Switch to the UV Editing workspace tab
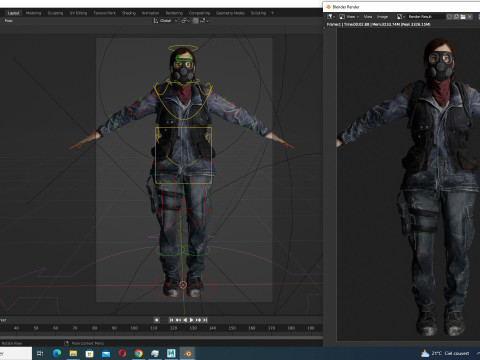The width and height of the screenshot is (480, 360). (x=78, y=13)
